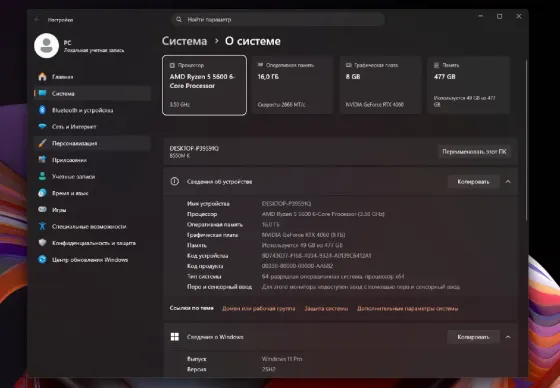Open the PC user avatar

pos(46,46)
